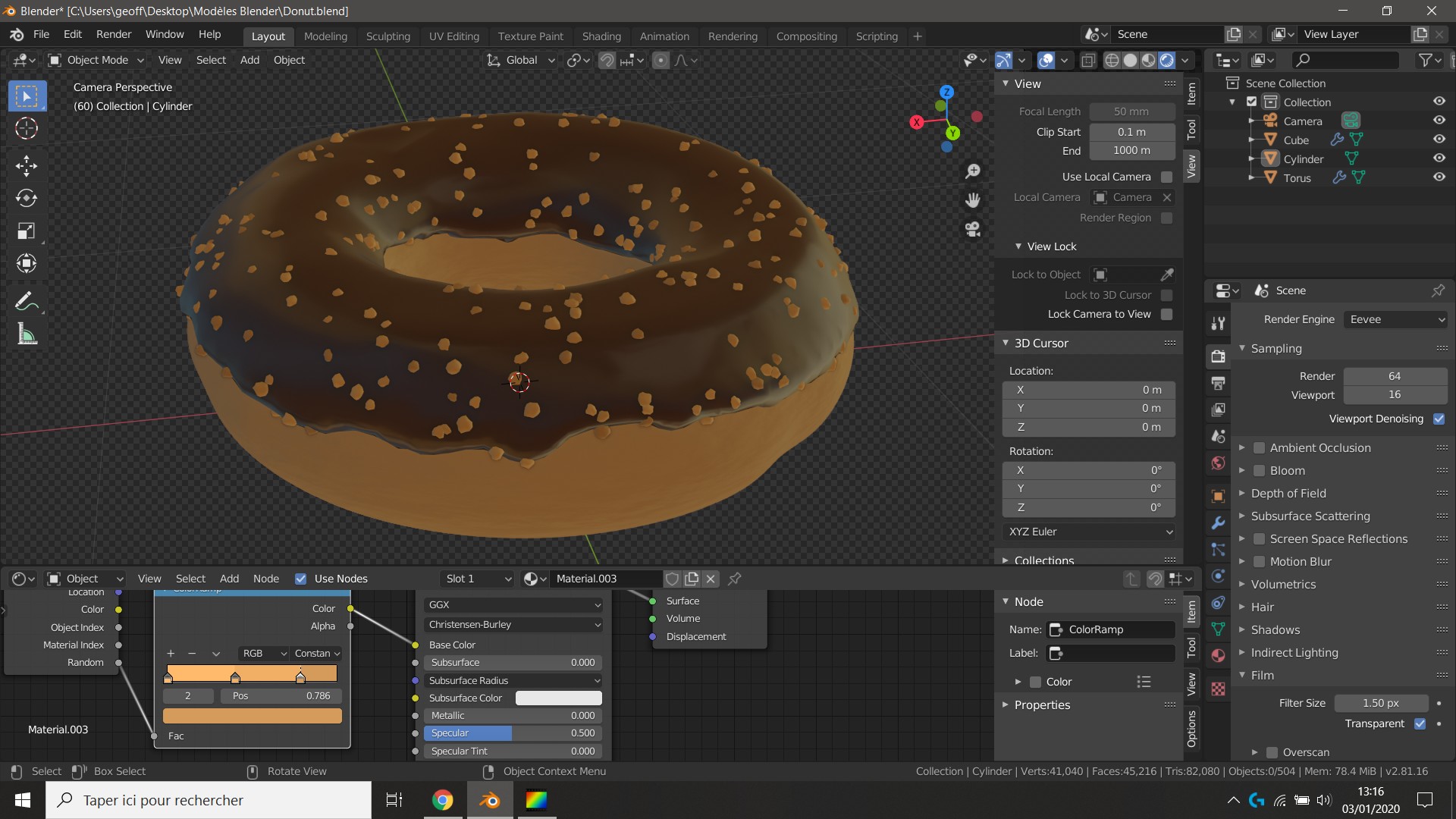Select the Scale tool

click(27, 231)
